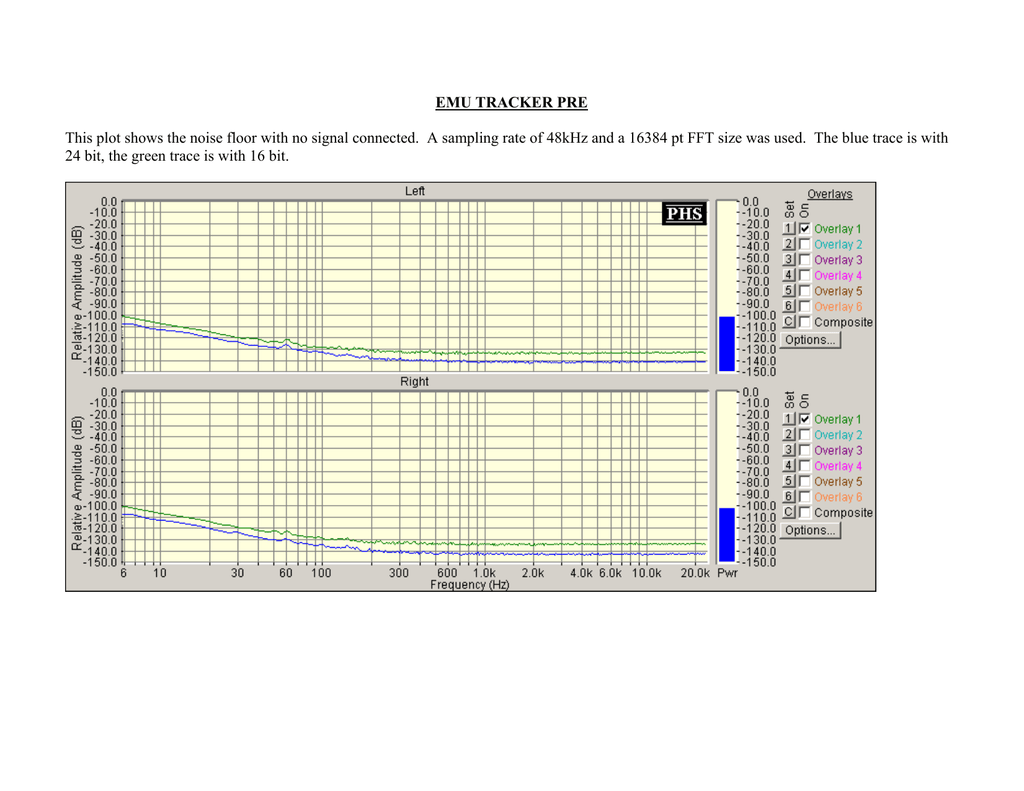Enable Overlay 6 checkbox for the Right channel

click(x=805, y=497)
